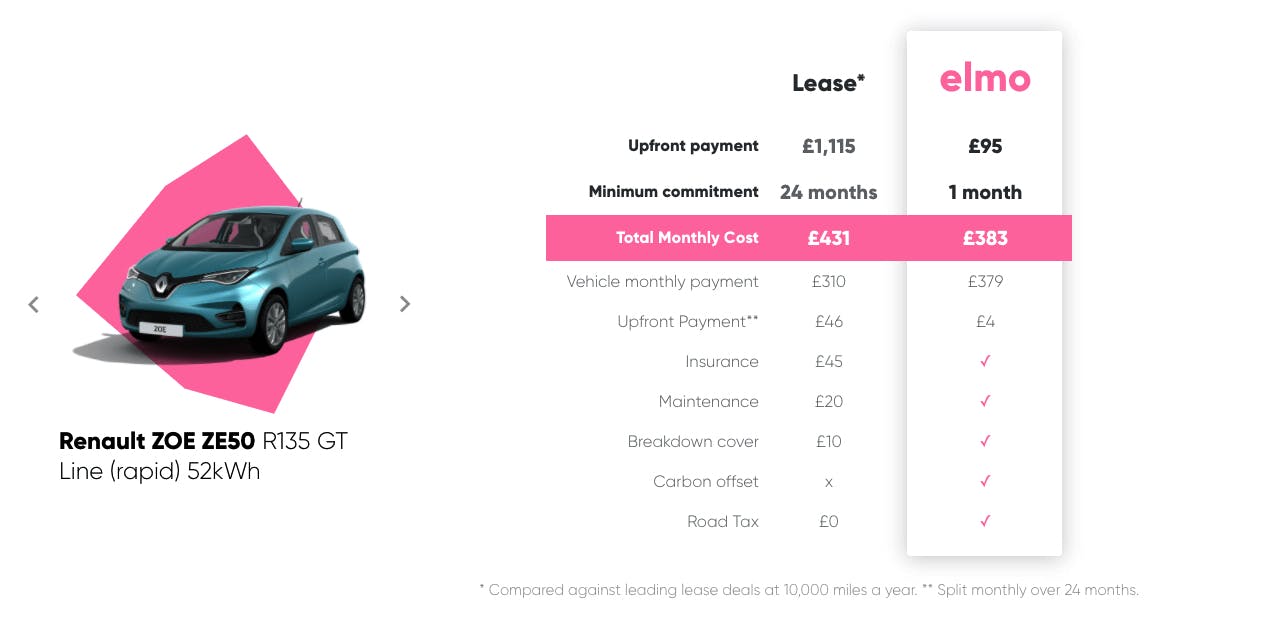Click the lease comparison footnote text

[809, 590]
